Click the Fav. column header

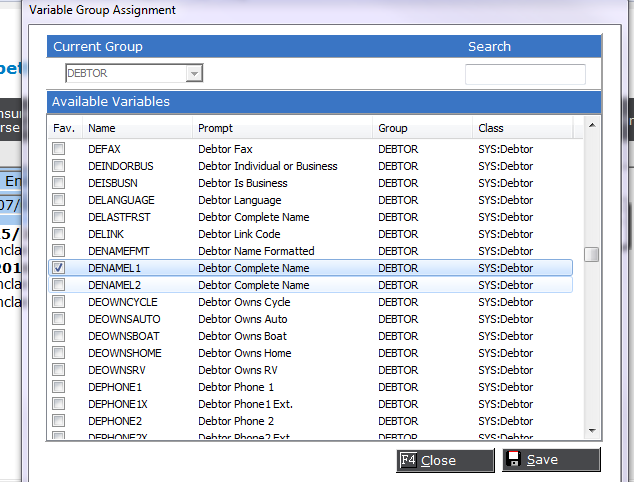(63, 128)
